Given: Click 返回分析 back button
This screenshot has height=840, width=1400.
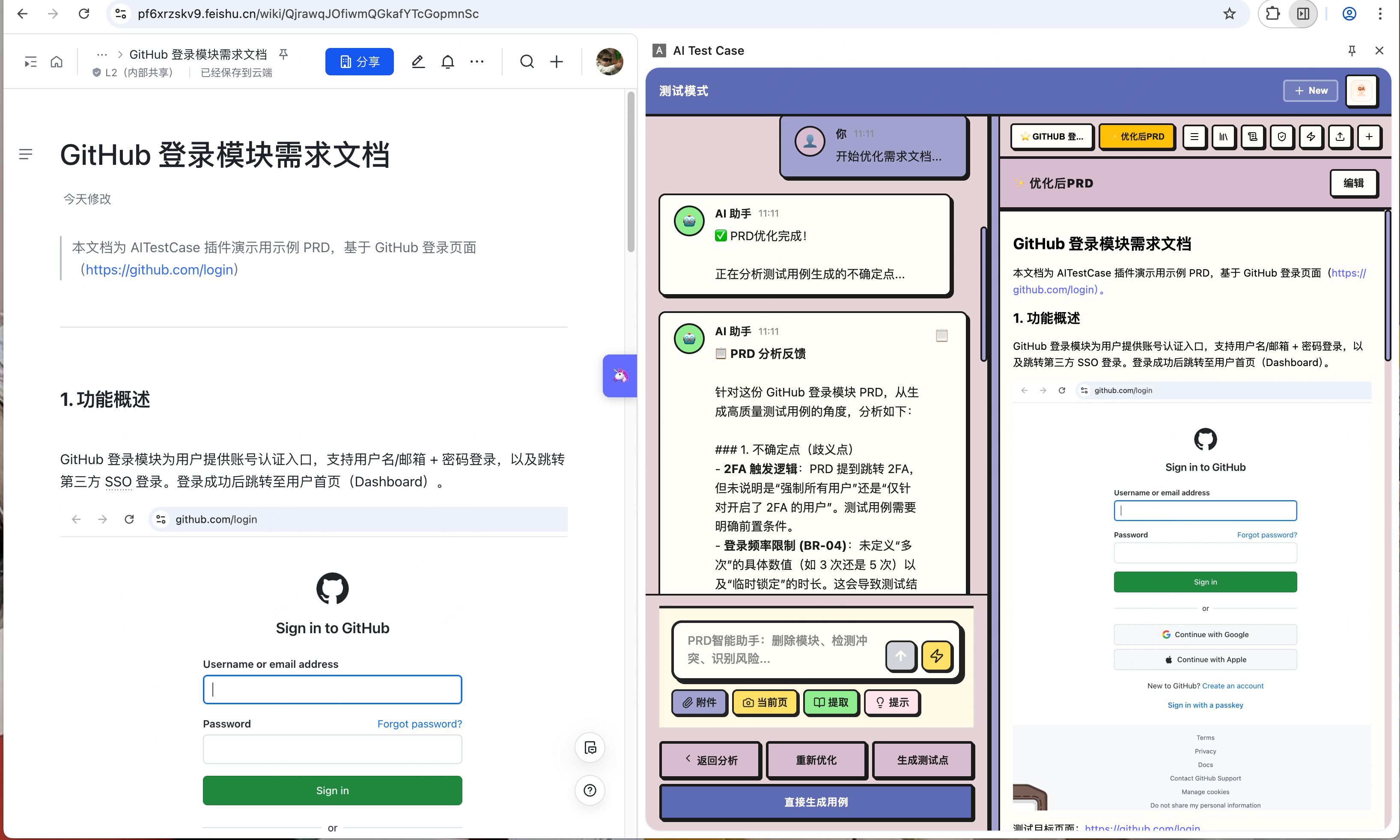Looking at the screenshot, I should pyautogui.click(x=711, y=760).
